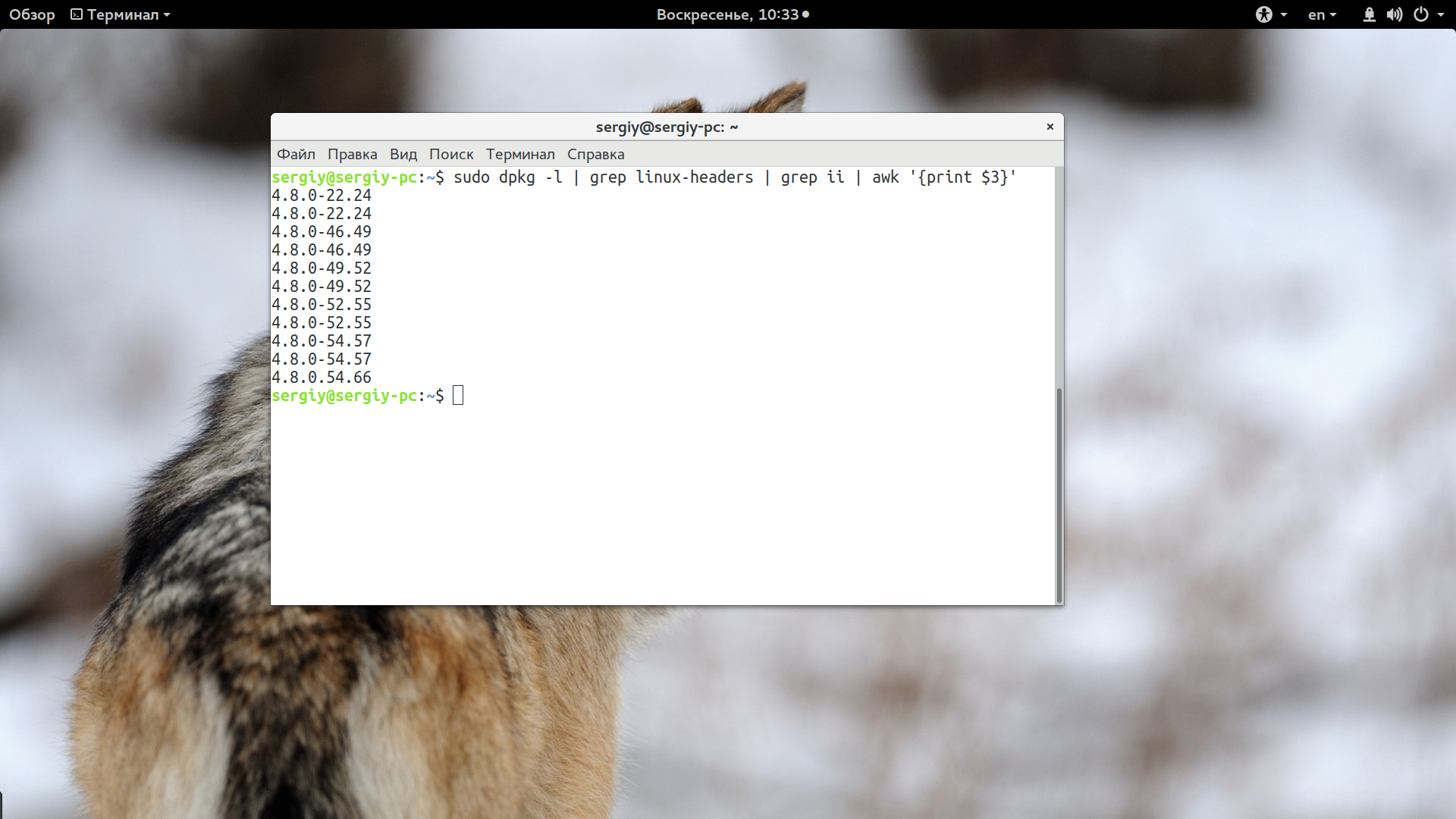Open the clock and calendar panel
The width and height of the screenshot is (1456, 819).
(x=733, y=14)
